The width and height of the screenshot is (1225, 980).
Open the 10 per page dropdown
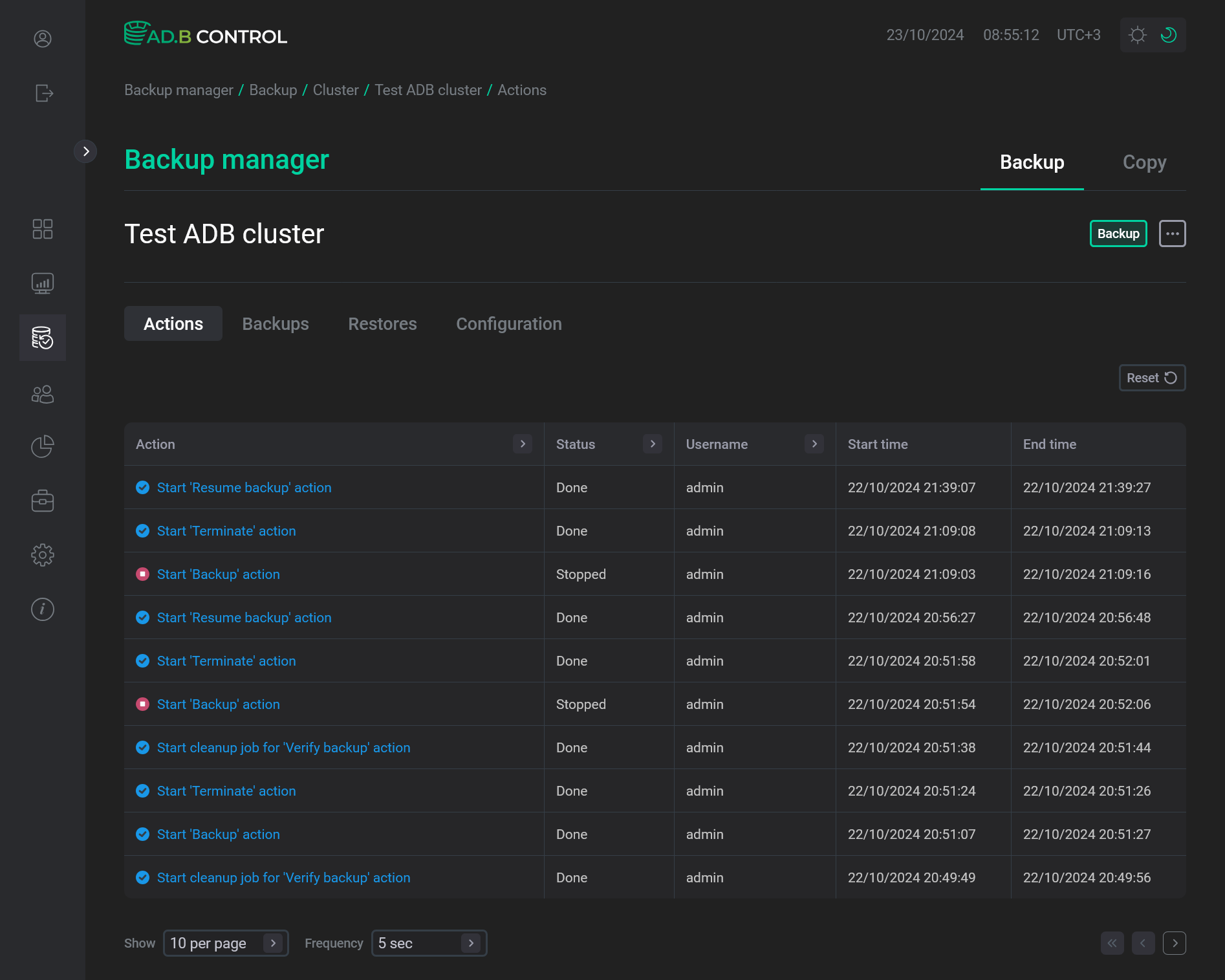click(226, 943)
